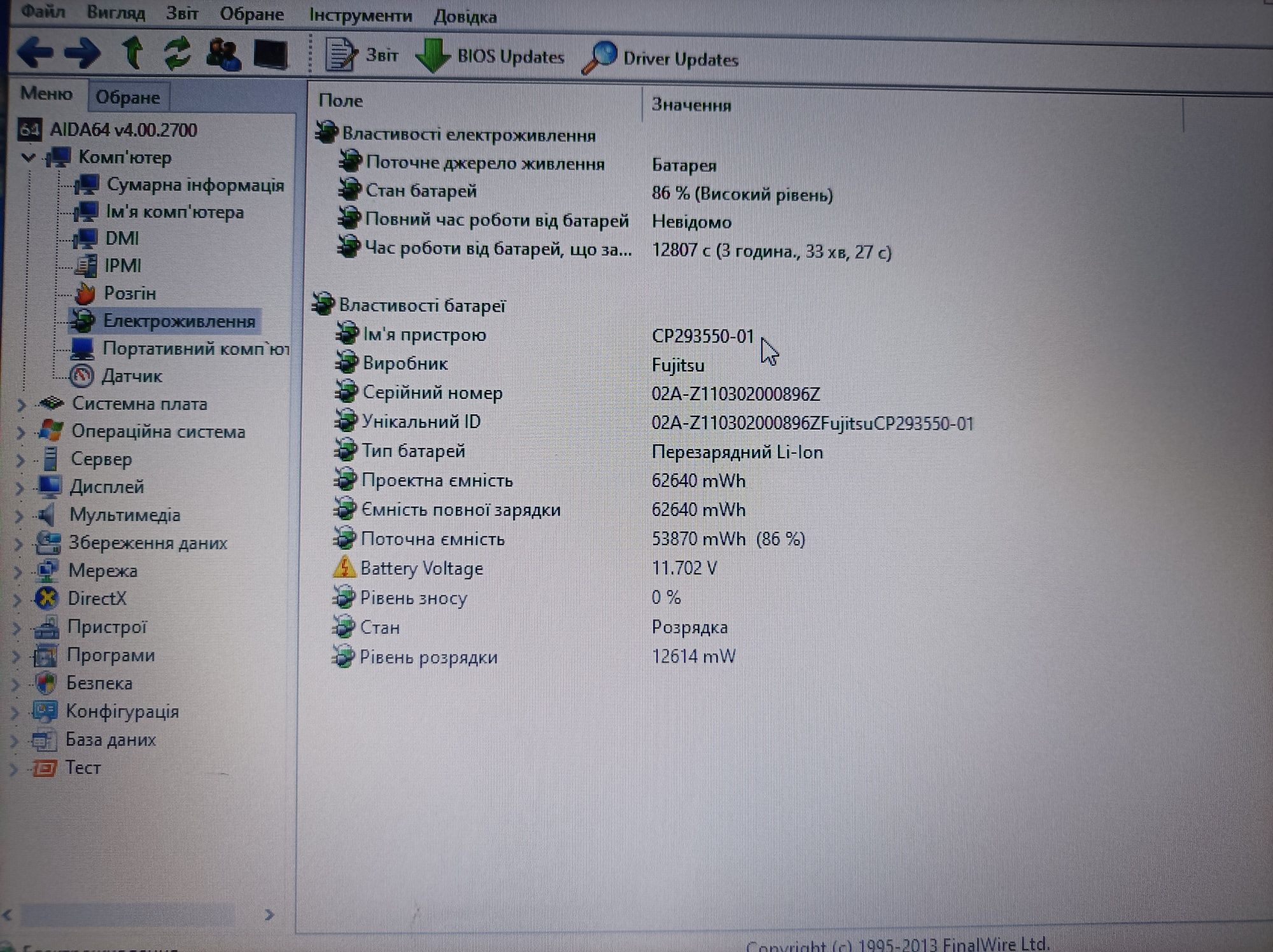The height and width of the screenshot is (952, 1273).
Task: Expand the Сервер node
Action: (20, 459)
